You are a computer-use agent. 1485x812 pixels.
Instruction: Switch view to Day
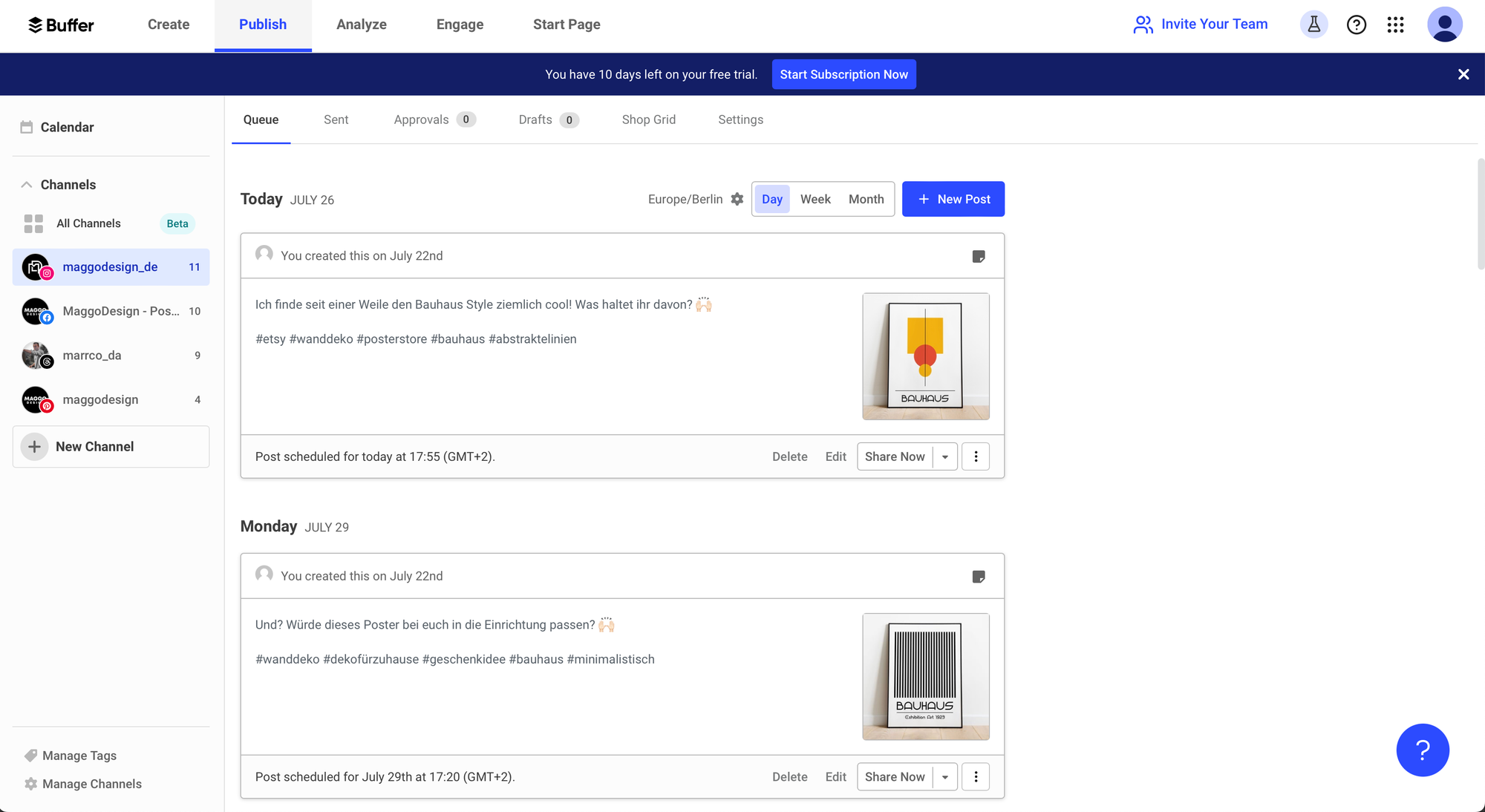click(x=771, y=199)
